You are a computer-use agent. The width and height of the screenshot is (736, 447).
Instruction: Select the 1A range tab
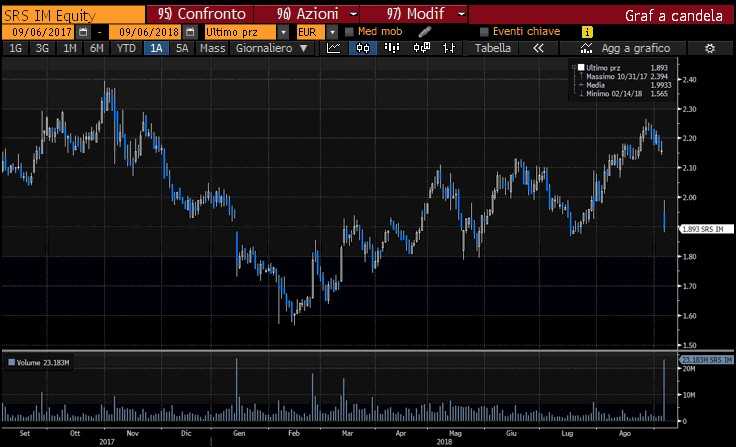click(156, 48)
